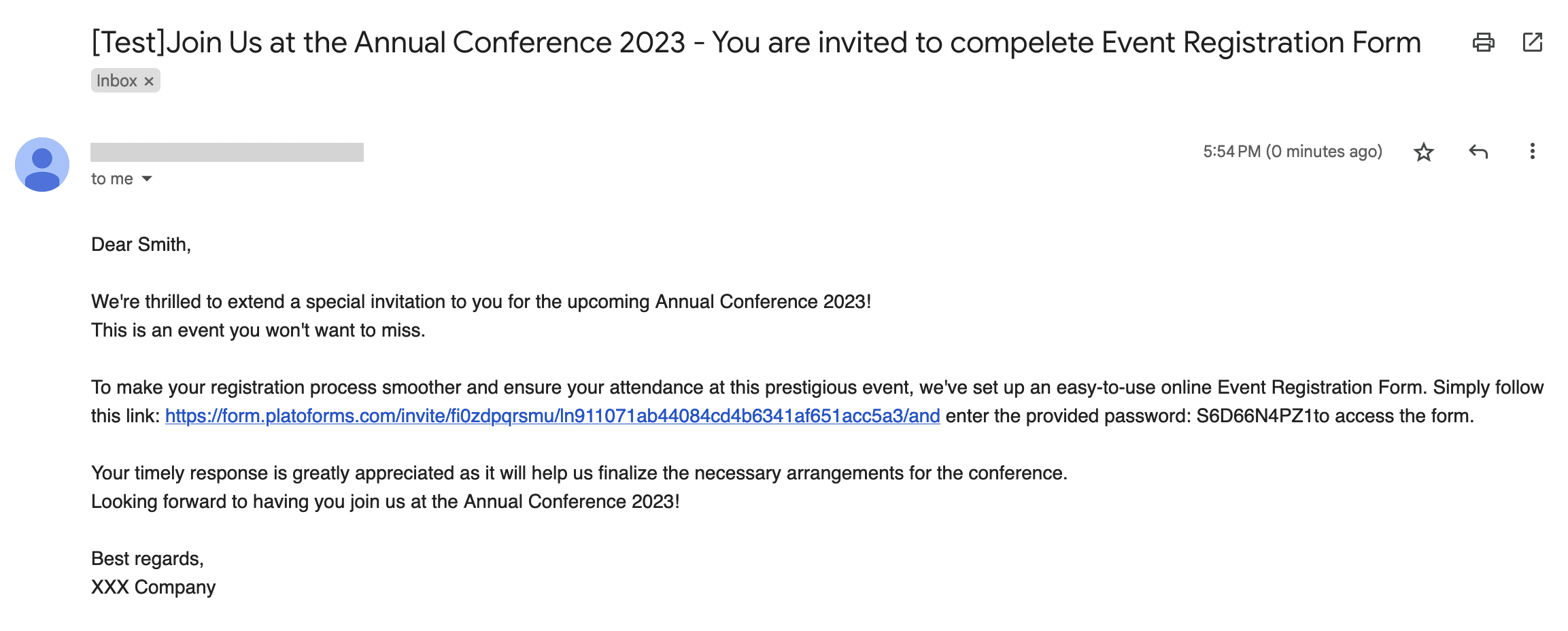The width and height of the screenshot is (1568, 631).
Task: Open the platoforms.com registration form link
Action: coord(552,415)
